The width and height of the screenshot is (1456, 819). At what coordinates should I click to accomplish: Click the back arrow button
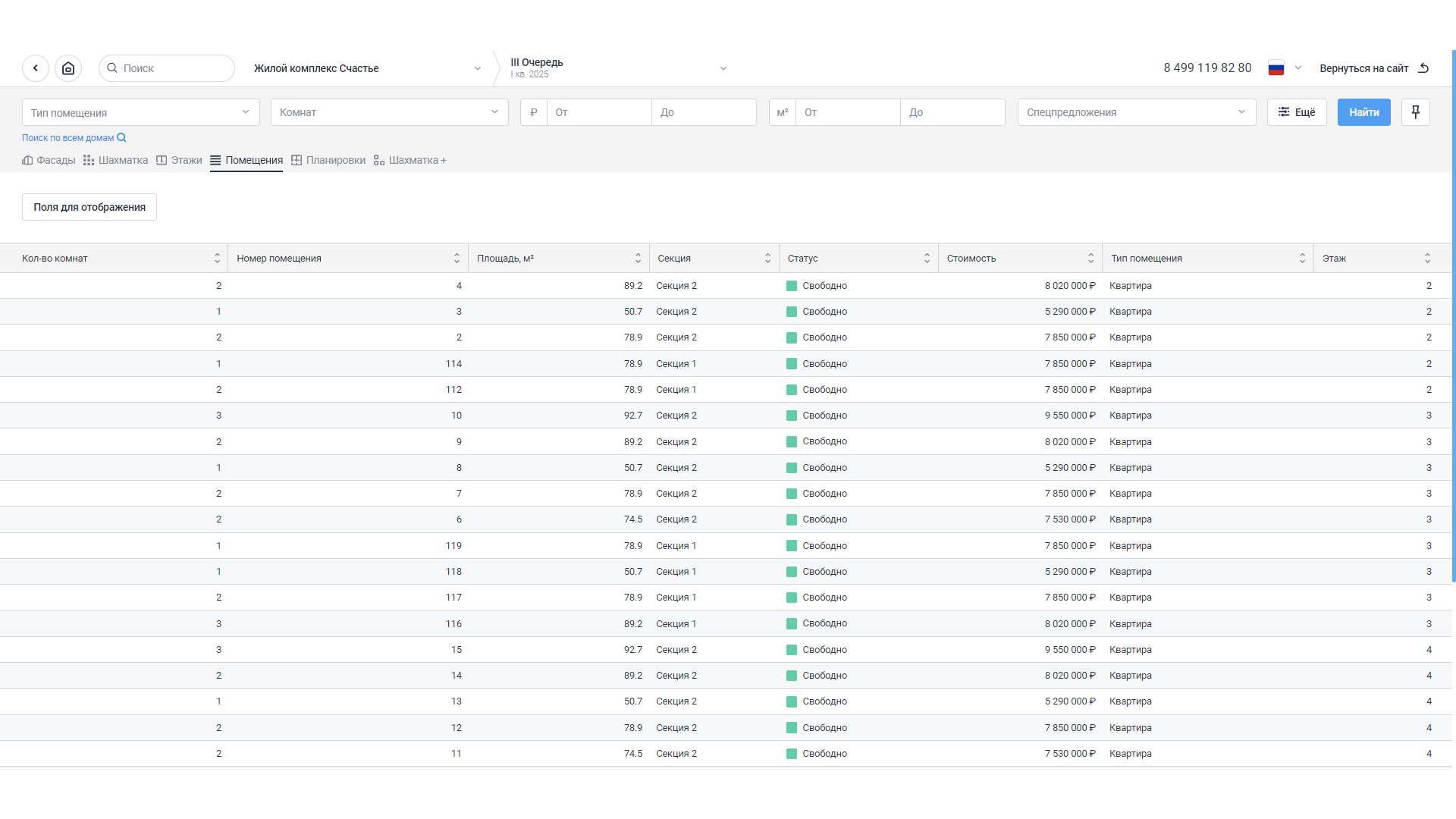coord(36,68)
